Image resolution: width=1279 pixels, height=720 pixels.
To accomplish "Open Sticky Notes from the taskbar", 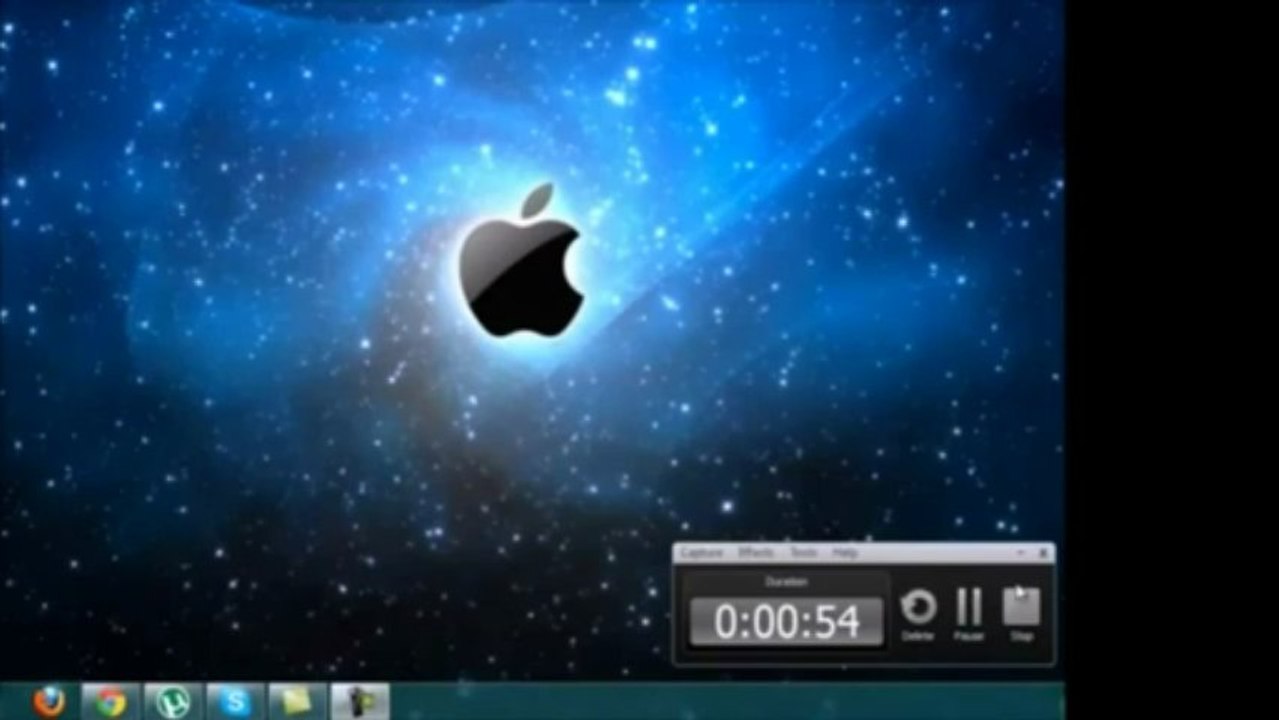I will pyautogui.click(x=298, y=702).
